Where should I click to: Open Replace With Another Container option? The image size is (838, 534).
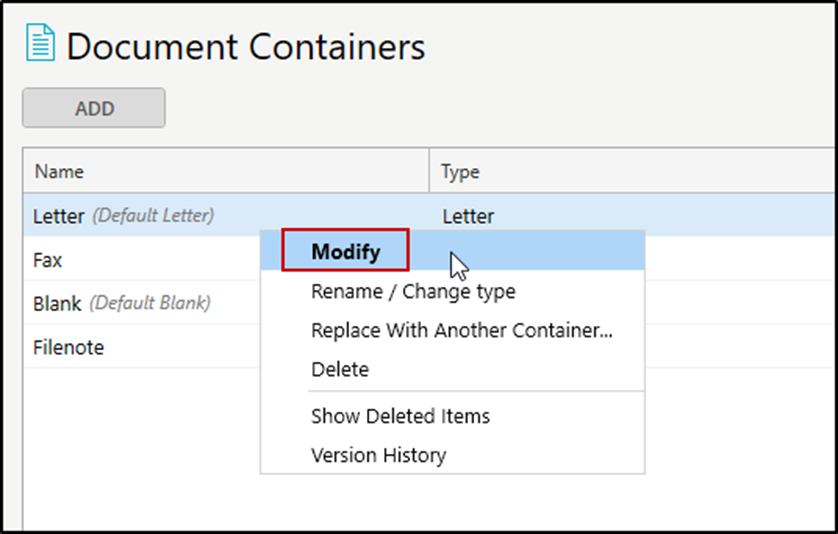coord(462,331)
